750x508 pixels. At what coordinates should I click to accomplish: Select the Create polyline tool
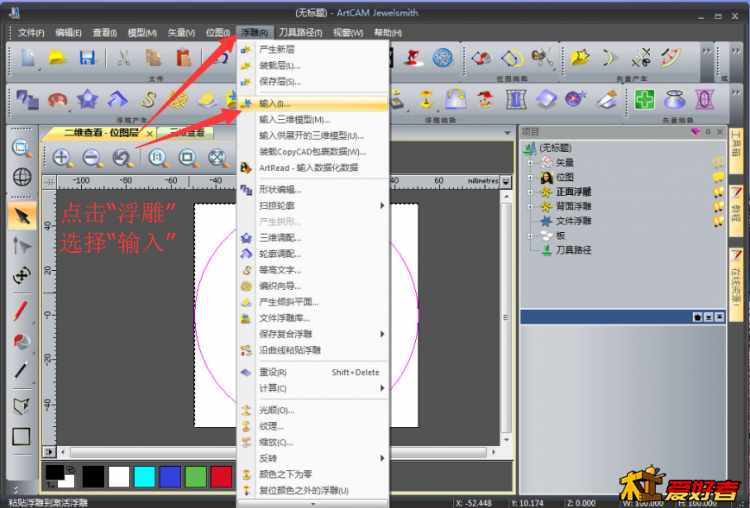tap(21, 407)
